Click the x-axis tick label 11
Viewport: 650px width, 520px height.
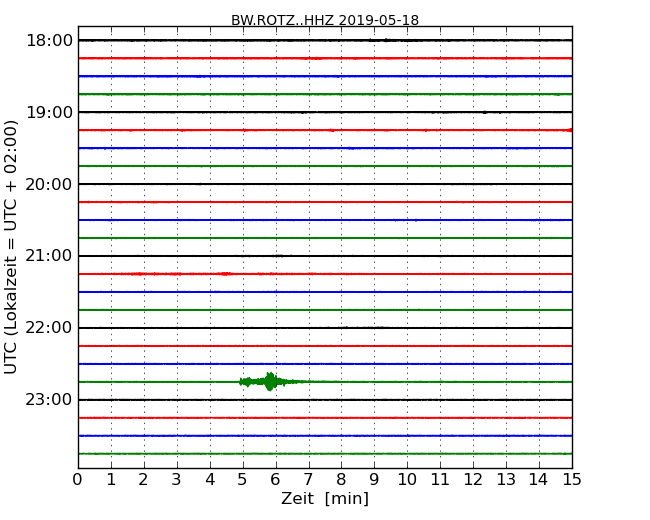point(440,480)
